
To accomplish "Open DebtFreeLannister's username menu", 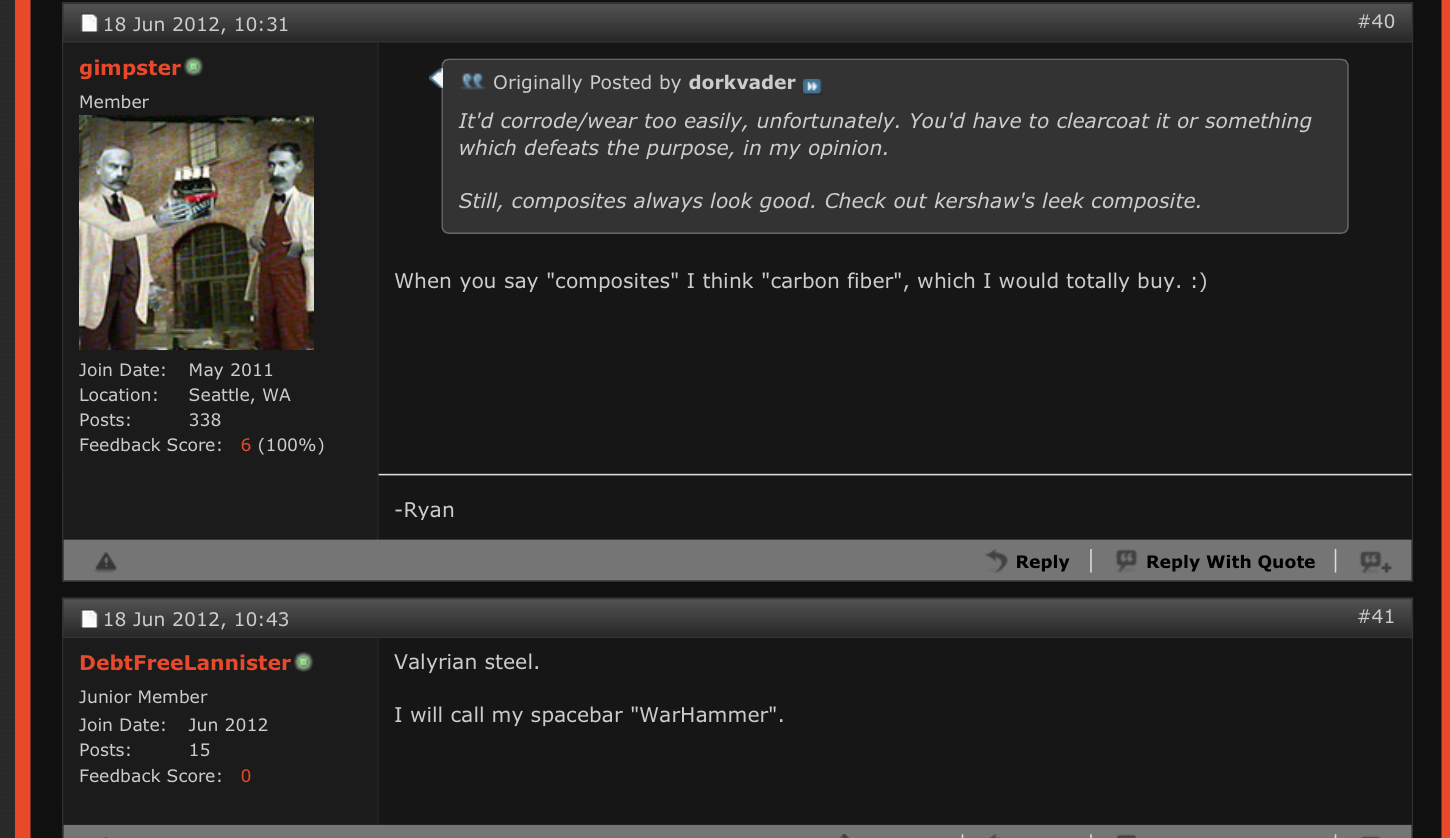I will coord(185,663).
